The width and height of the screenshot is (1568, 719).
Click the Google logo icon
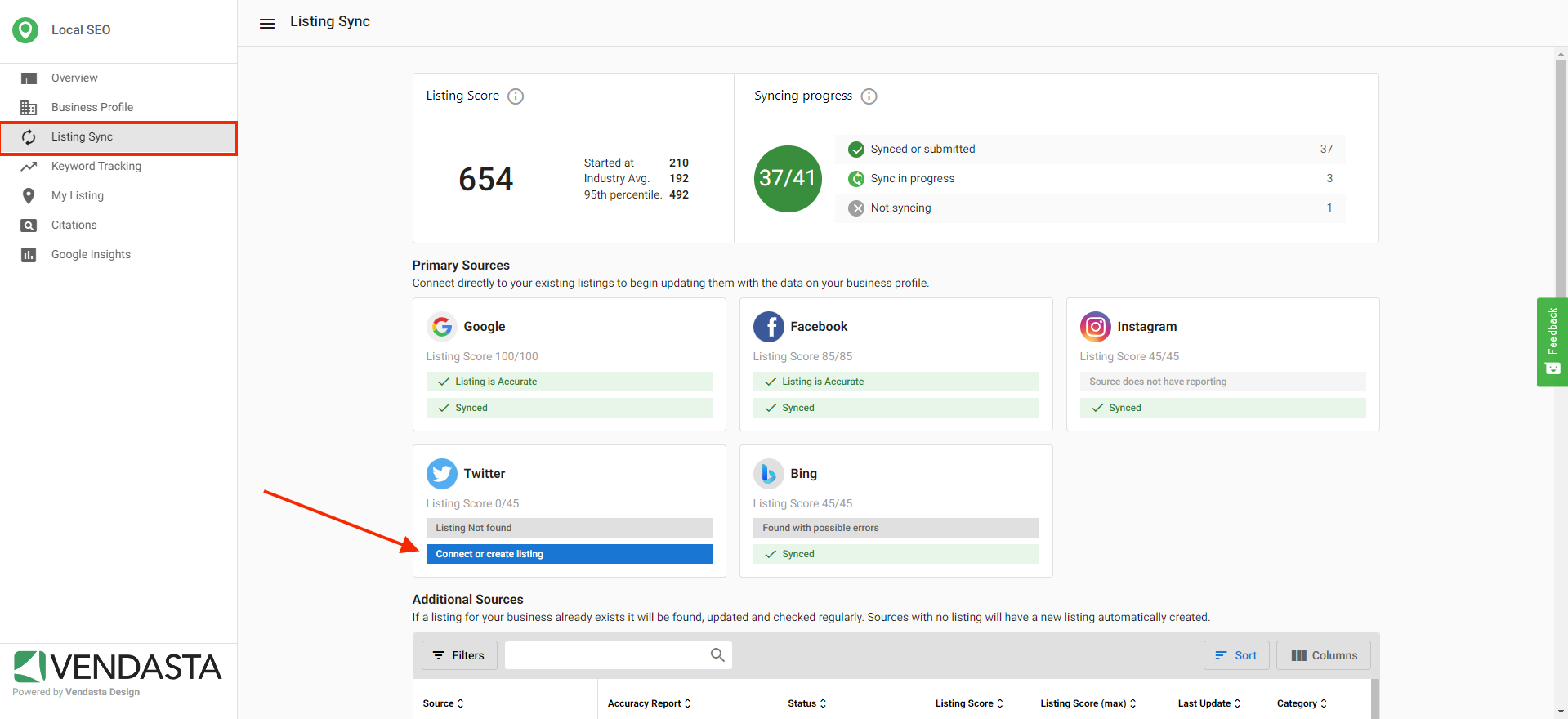click(442, 327)
